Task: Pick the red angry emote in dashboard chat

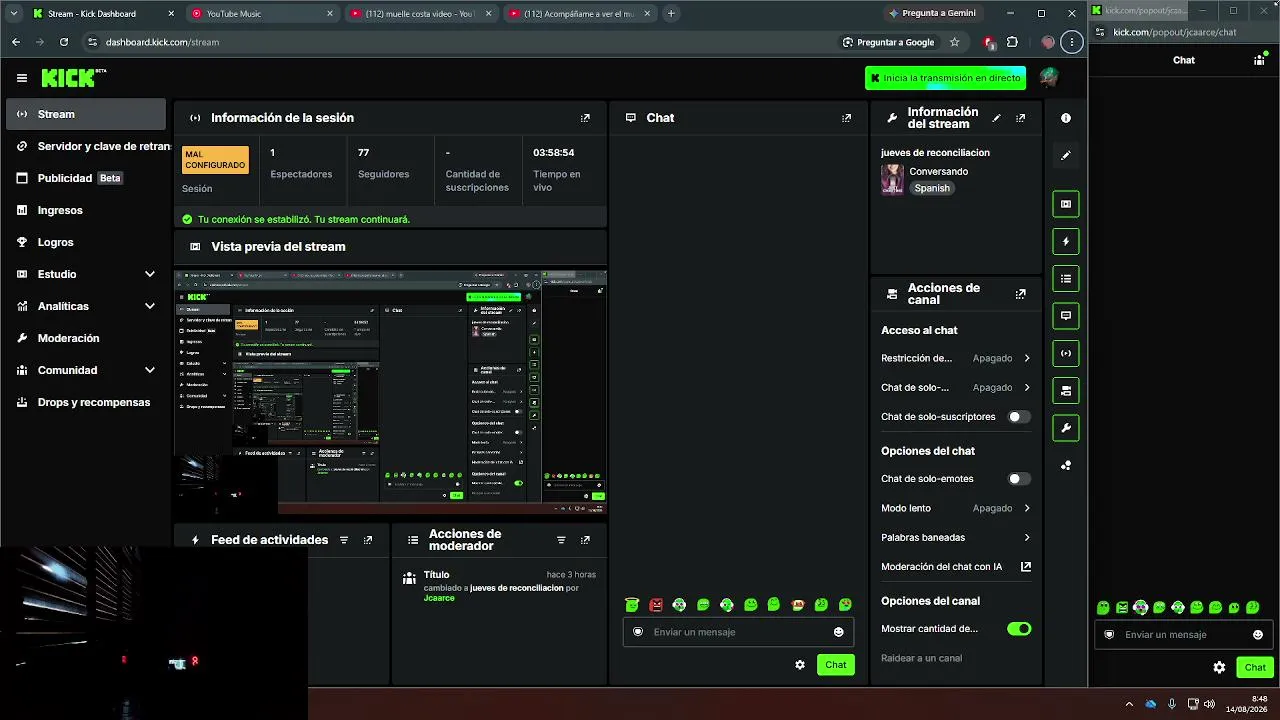Action: (x=656, y=605)
